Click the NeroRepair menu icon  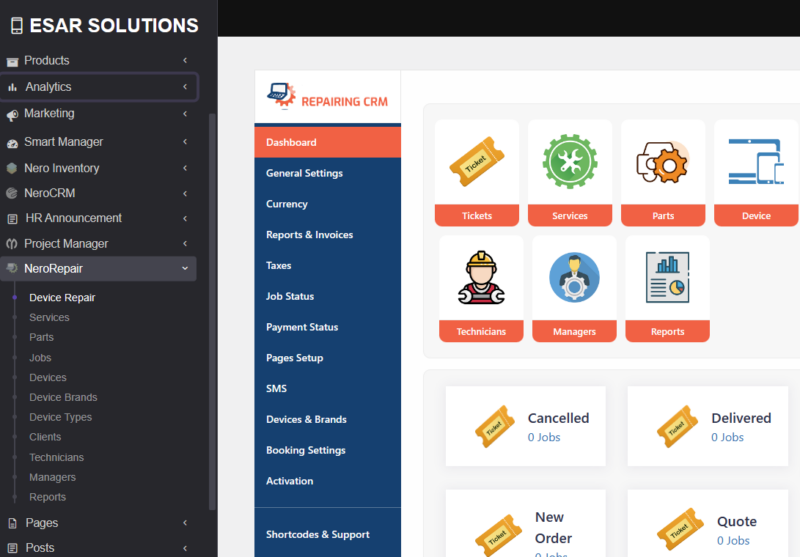coord(12,268)
